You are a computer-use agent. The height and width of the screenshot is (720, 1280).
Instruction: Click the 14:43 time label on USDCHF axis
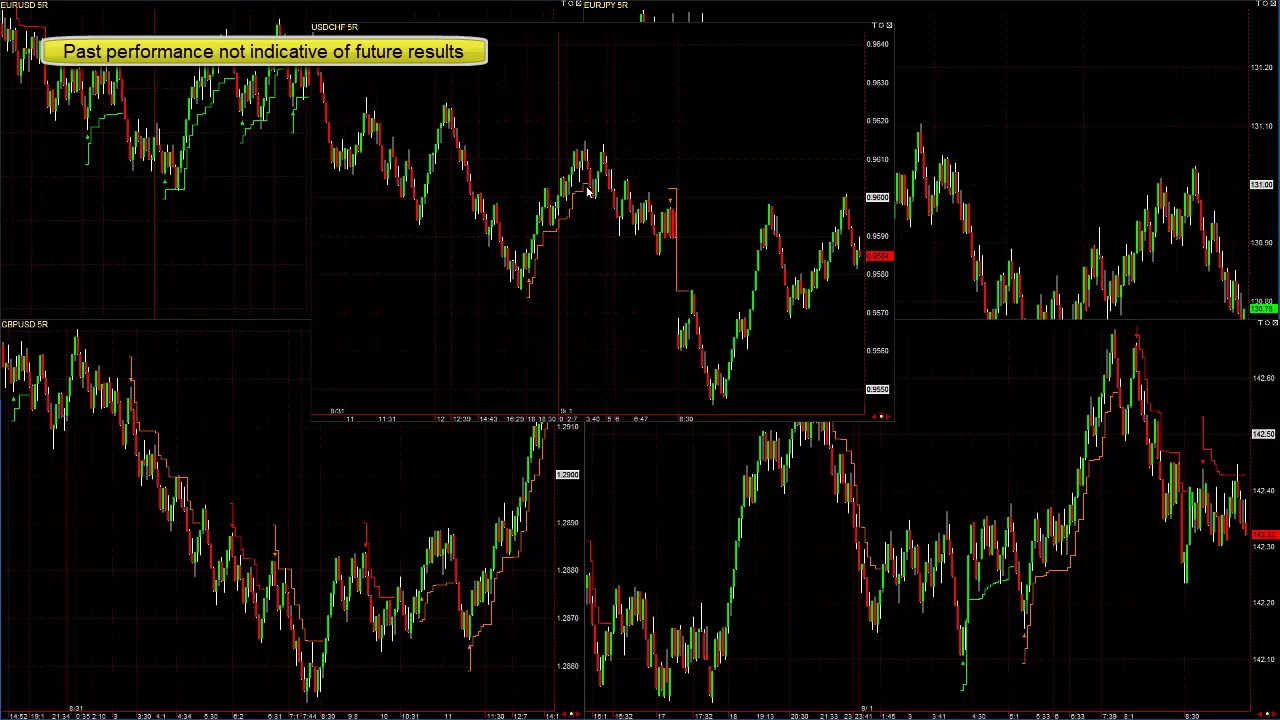[x=488, y=419]
